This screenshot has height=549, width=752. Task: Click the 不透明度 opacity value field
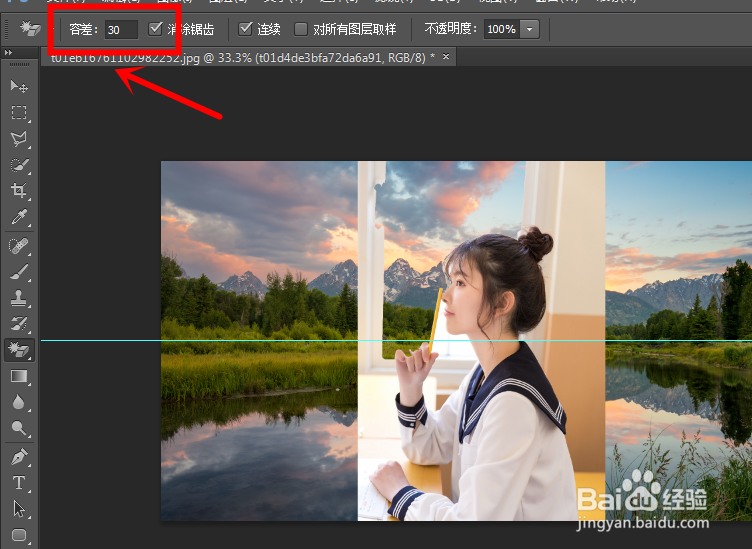(x=501, y=29)
